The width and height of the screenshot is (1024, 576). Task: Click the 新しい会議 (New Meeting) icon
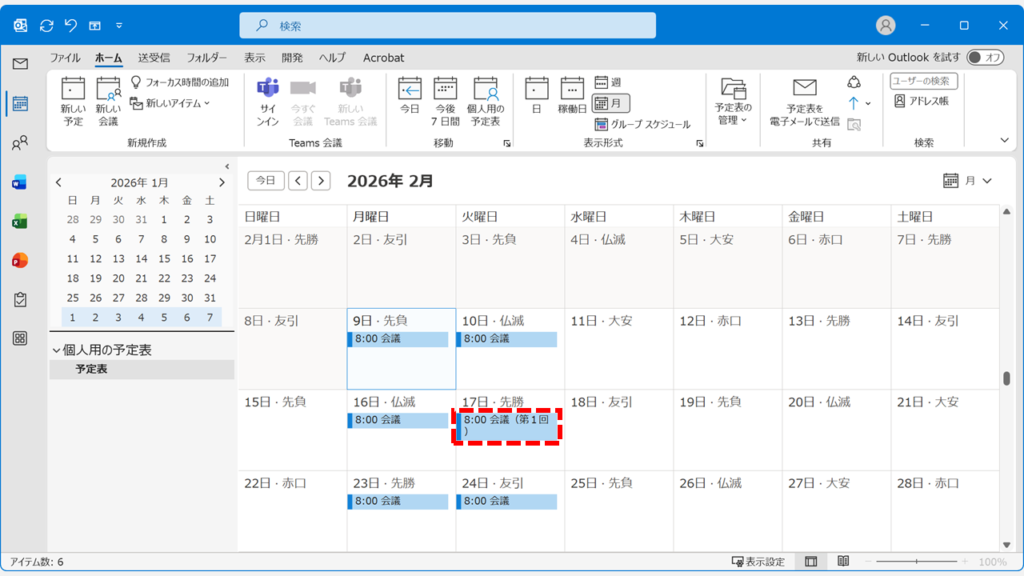pos(110,97)
